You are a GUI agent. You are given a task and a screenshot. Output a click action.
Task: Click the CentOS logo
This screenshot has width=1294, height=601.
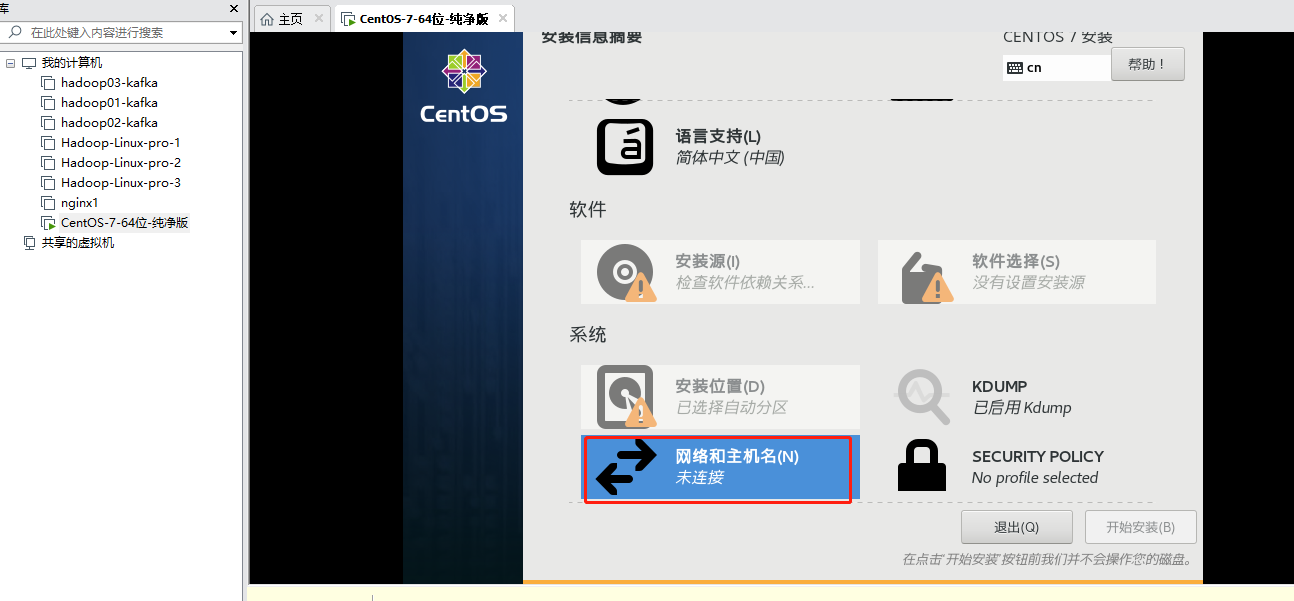pos(463,87)
